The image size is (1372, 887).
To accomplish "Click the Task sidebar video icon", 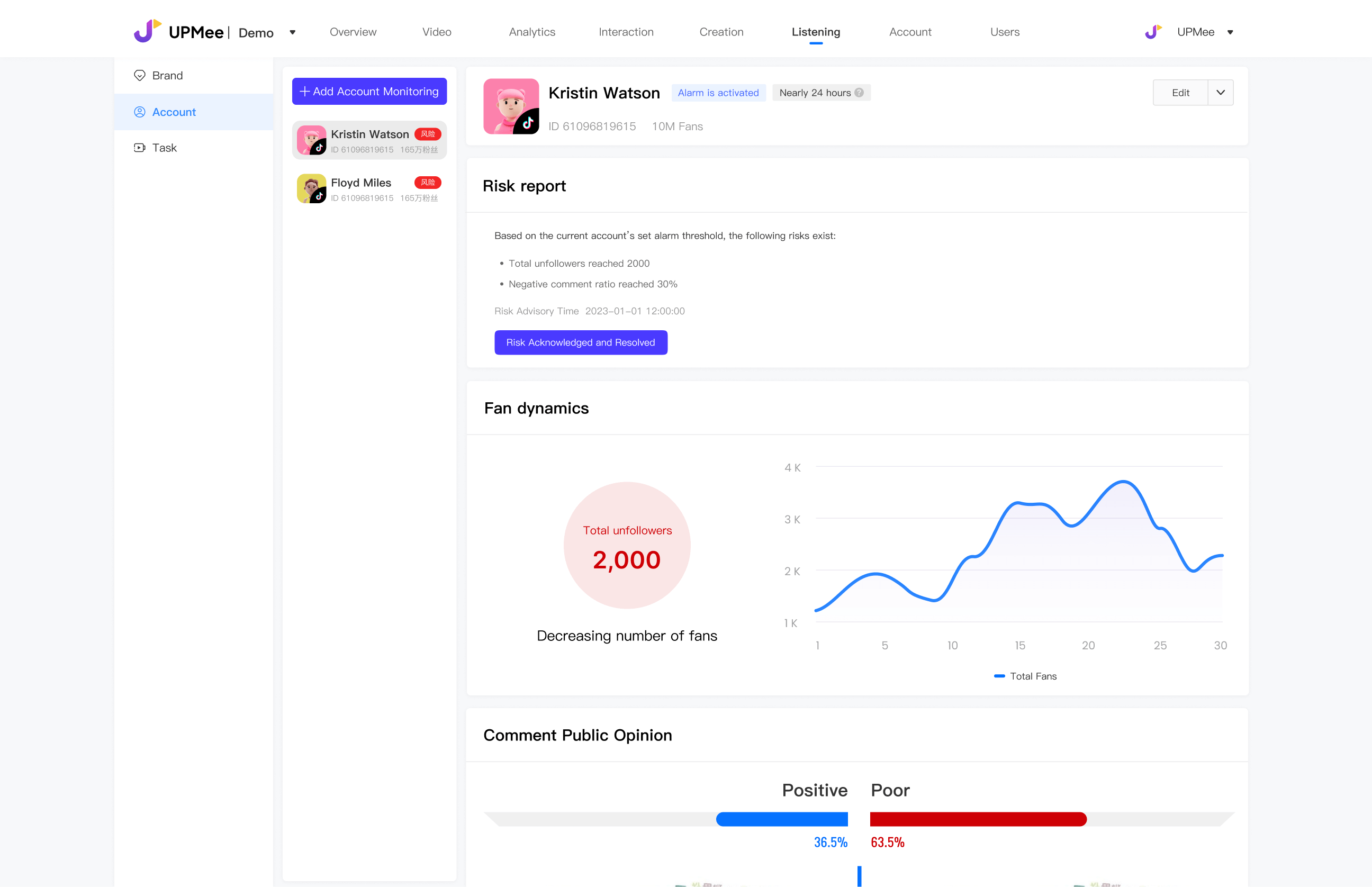I will (139, 148).
